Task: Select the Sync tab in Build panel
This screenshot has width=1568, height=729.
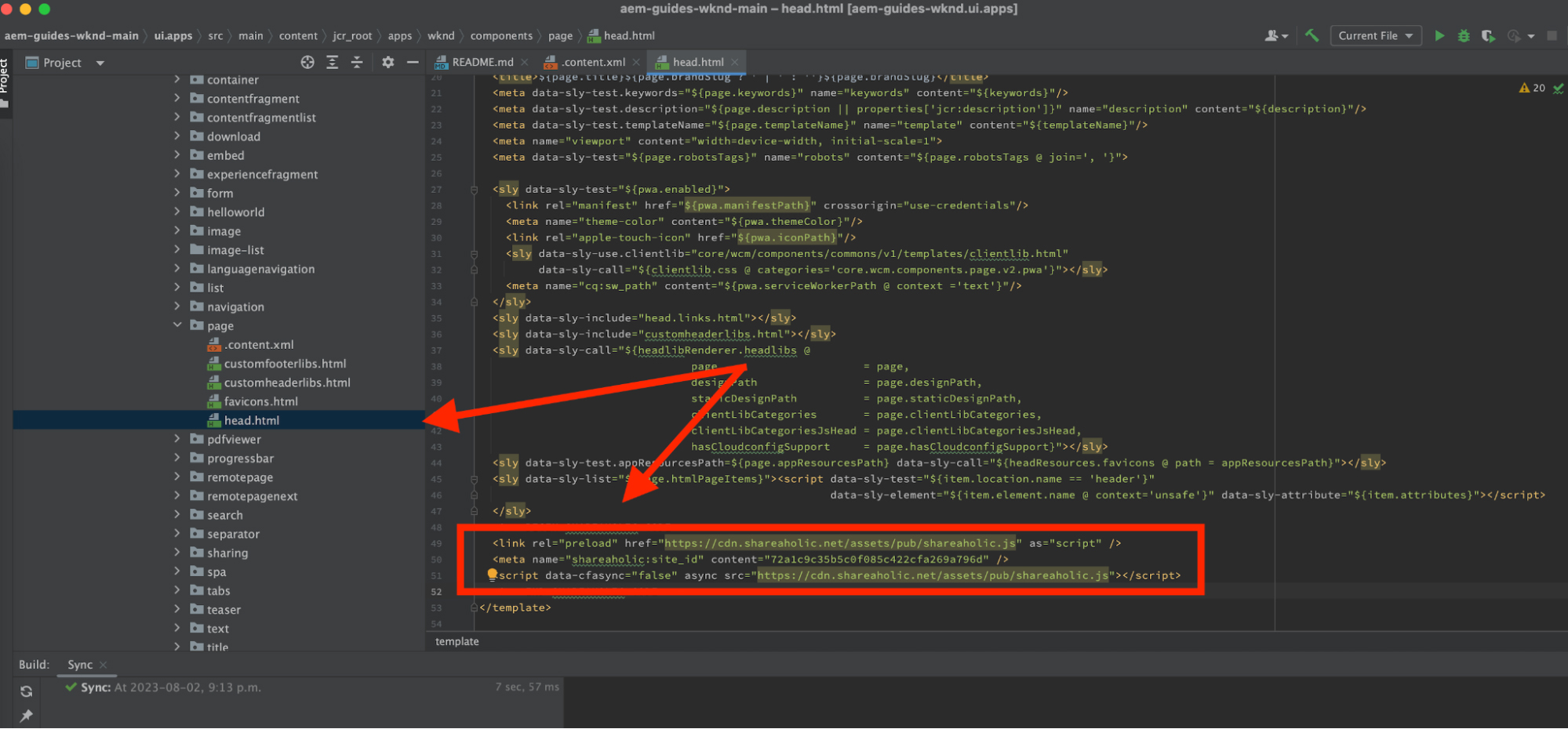Action: 80,665
